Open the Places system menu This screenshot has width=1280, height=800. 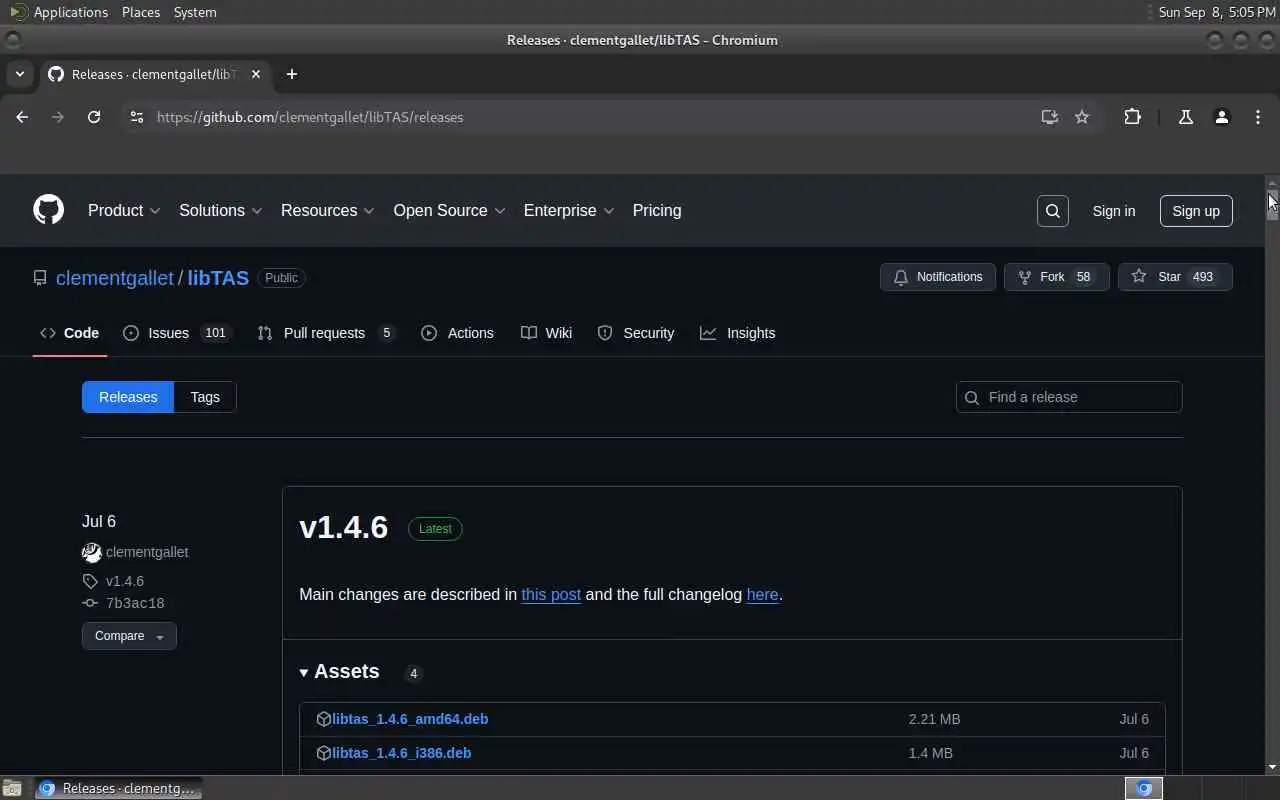[141, 12]
